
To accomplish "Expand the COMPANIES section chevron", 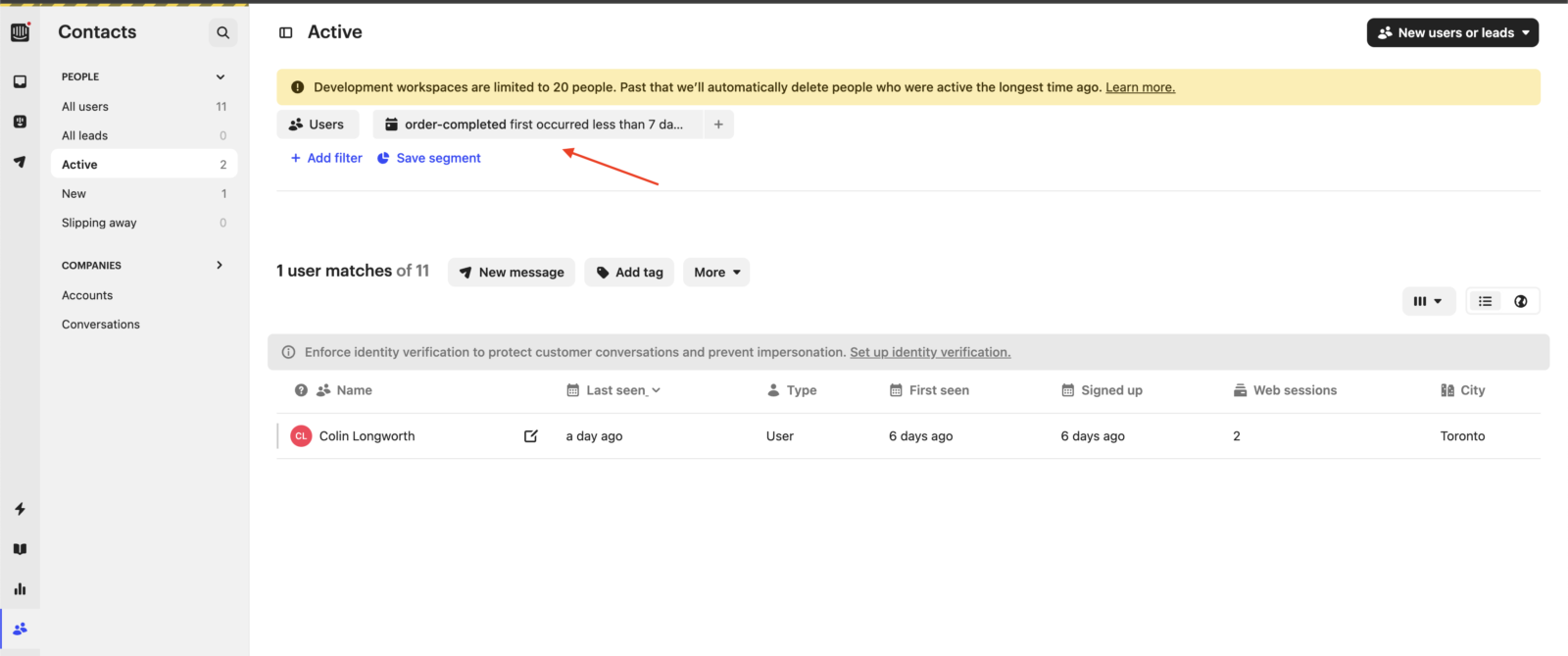I will [x=220, y=265].
